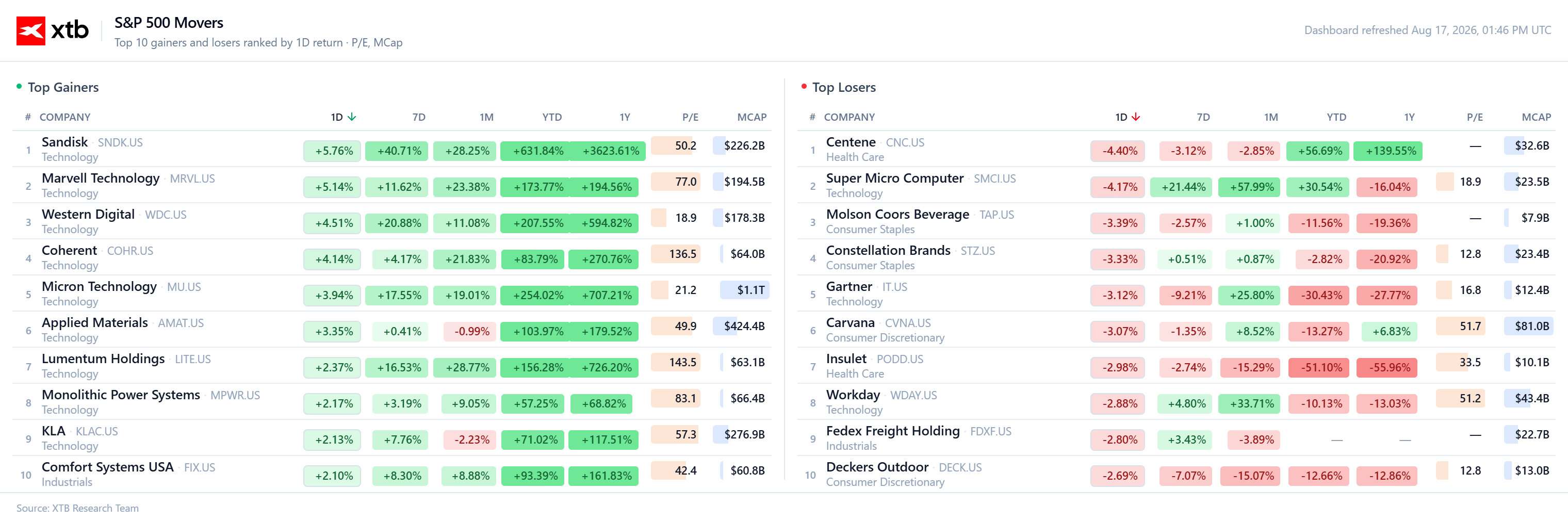Viewport: 1568px width, 521px height.
Task: Click Coherent's 136.5 P/E bar
Action: pyautogui.click(x=676, y=254)
